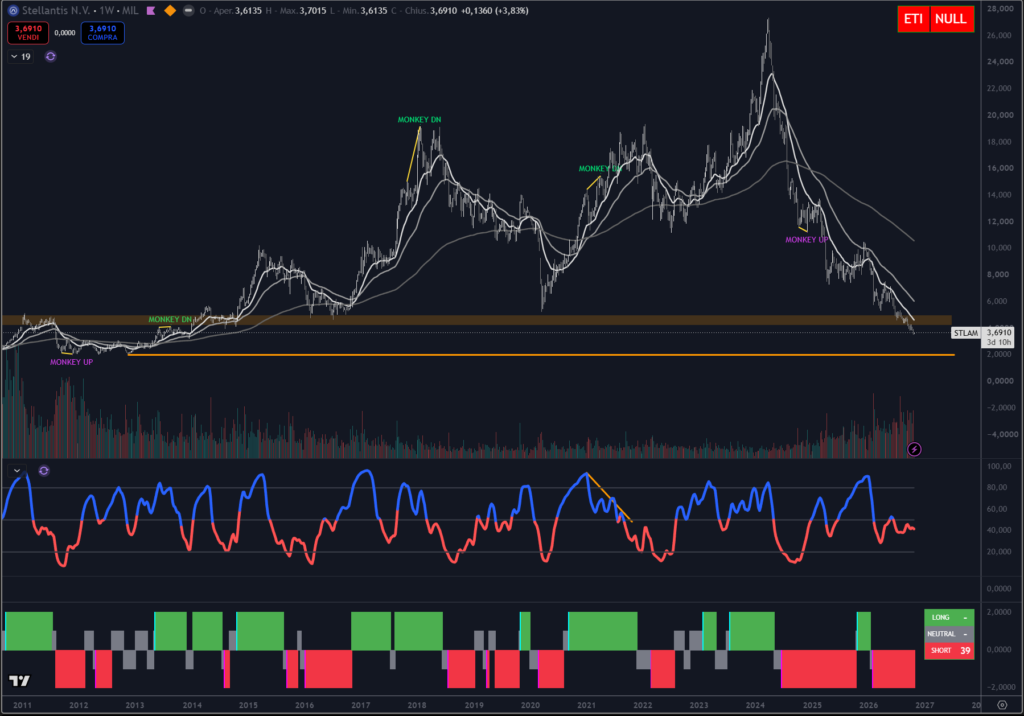Click the 2027 label on time axis
Screen dimensions: 1024x716
(925, 706)
